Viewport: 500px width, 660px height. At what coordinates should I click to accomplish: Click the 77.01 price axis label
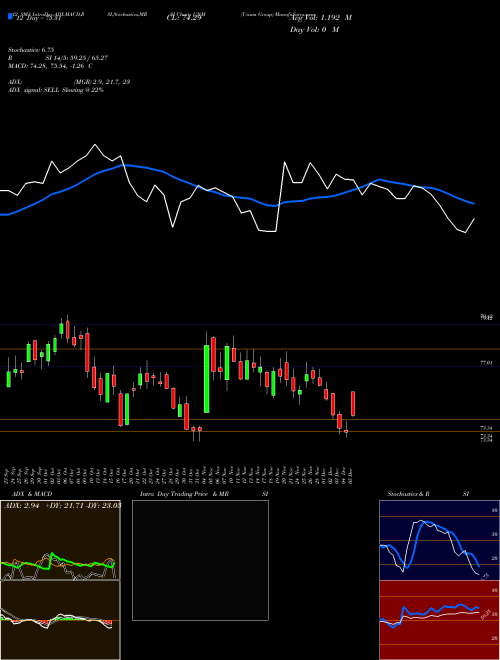[x=486, y=362]
